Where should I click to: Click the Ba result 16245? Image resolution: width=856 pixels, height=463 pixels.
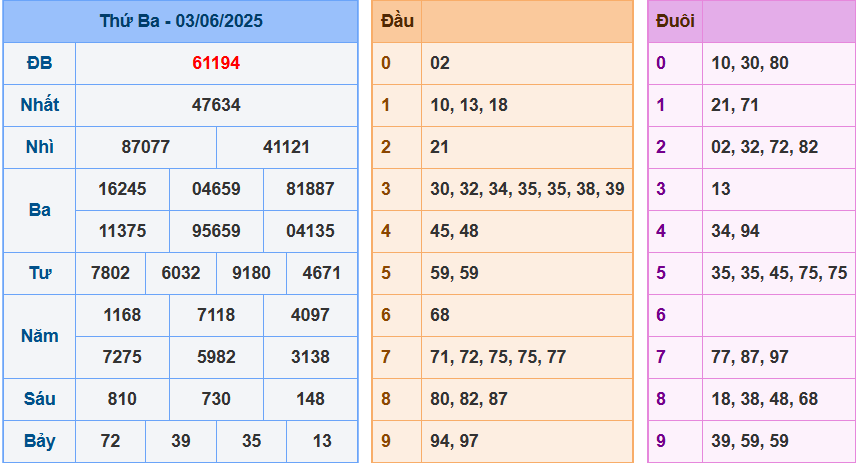(x=122, y=189)
